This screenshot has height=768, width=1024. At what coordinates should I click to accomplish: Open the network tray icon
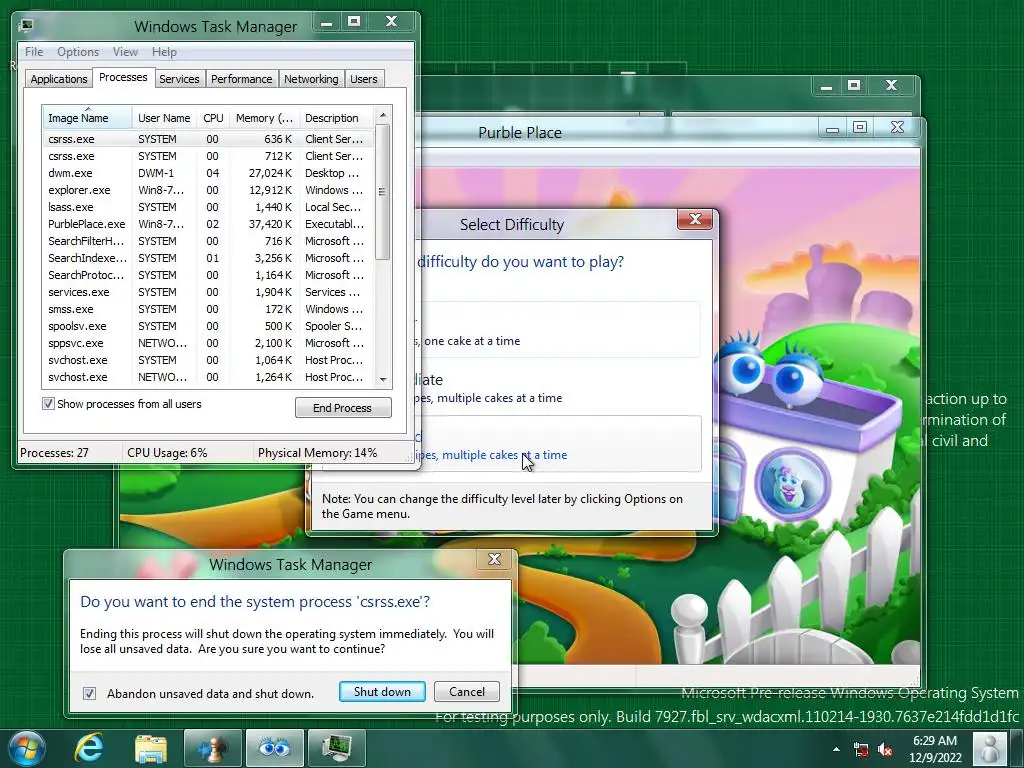click(861, 749)
